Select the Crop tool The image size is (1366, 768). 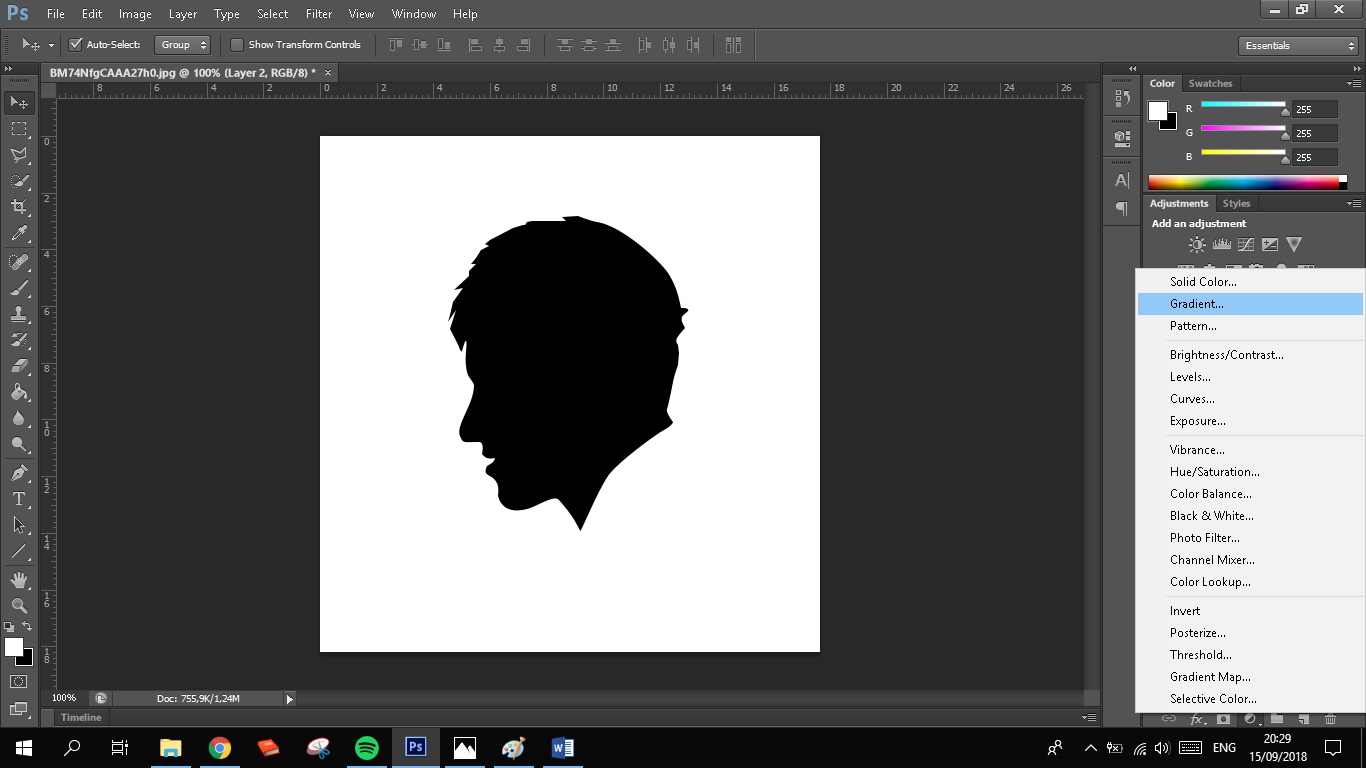coord(19,207)
